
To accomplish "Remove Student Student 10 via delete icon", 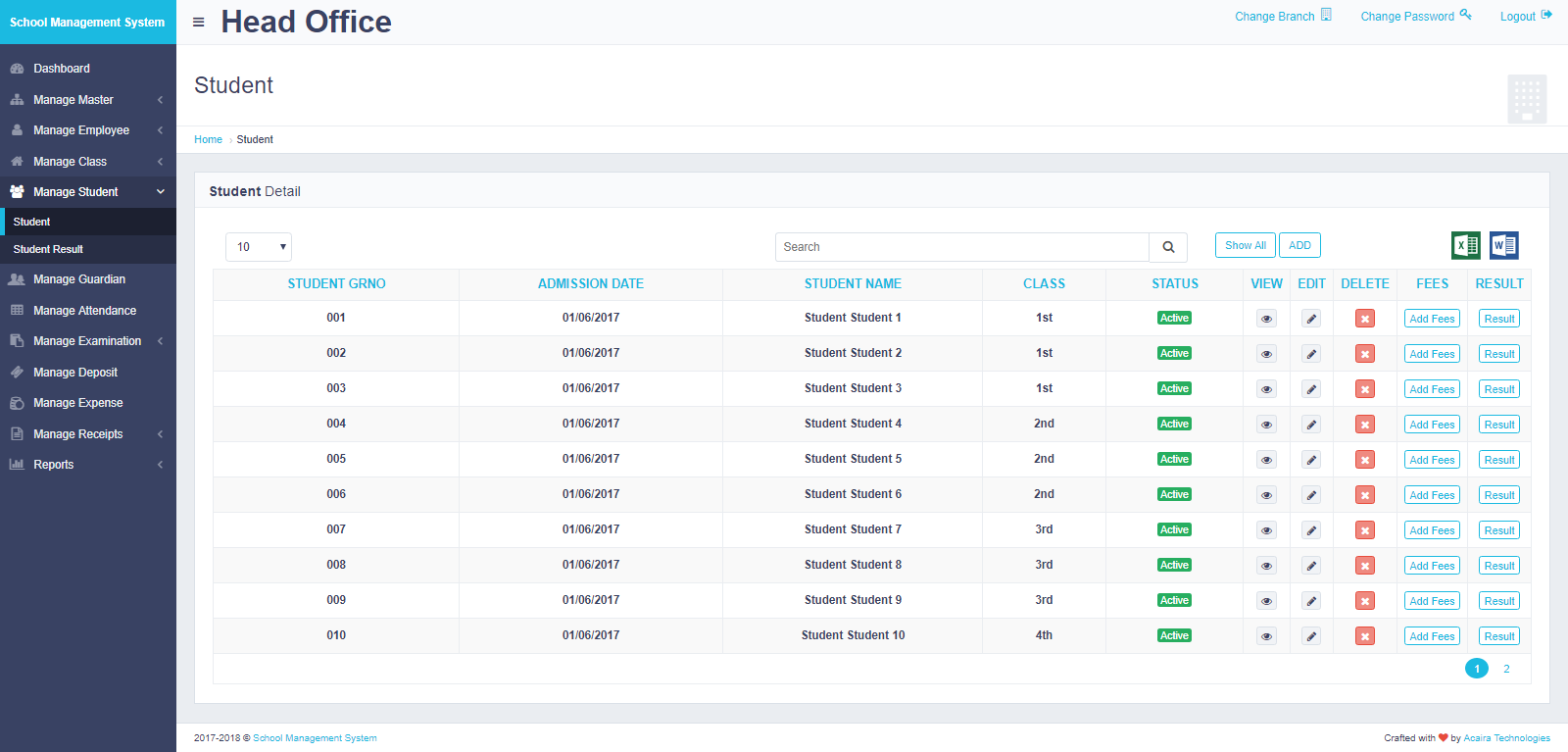I will (1364, 636).
